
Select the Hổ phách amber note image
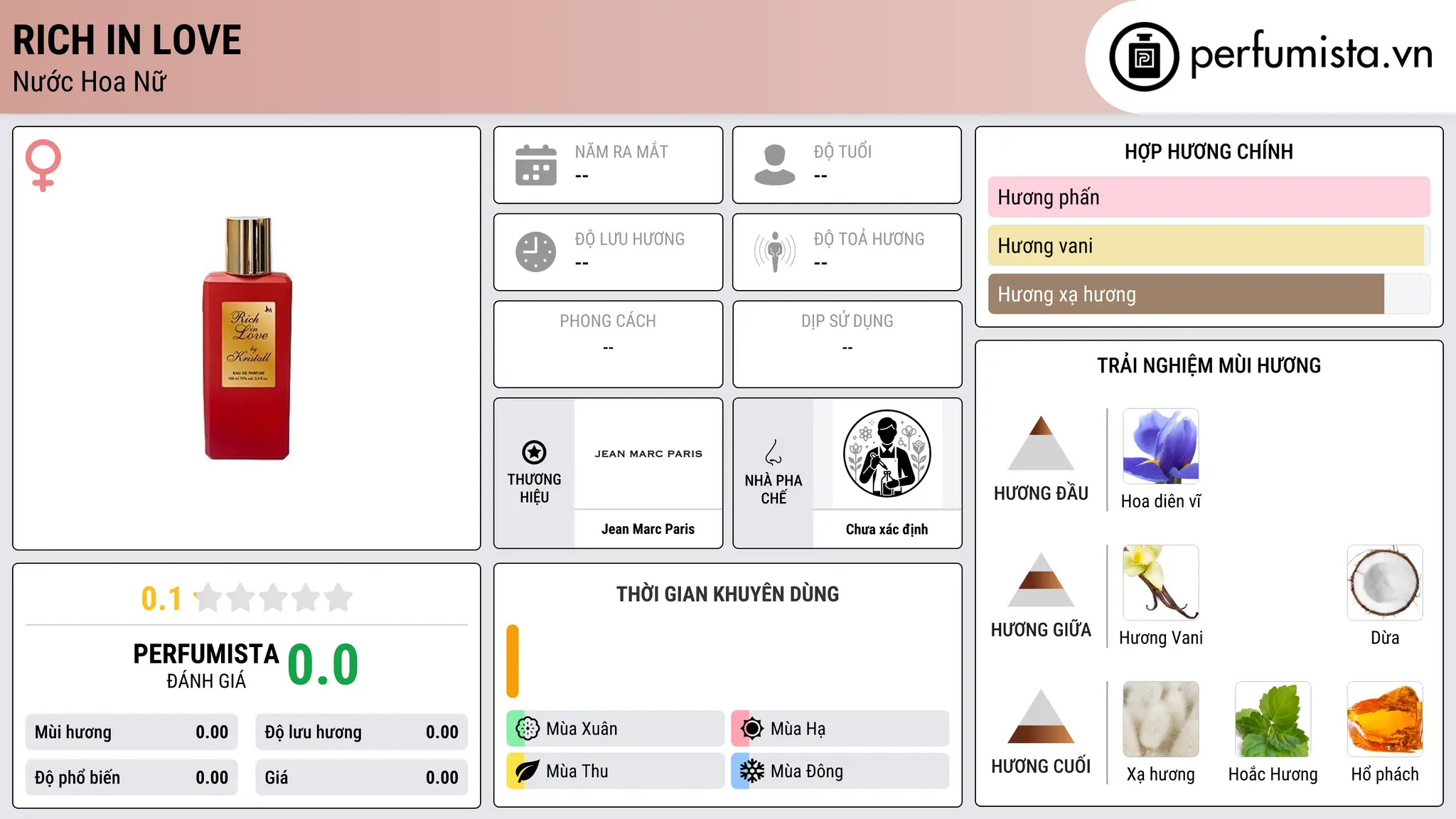(1385, 719)
